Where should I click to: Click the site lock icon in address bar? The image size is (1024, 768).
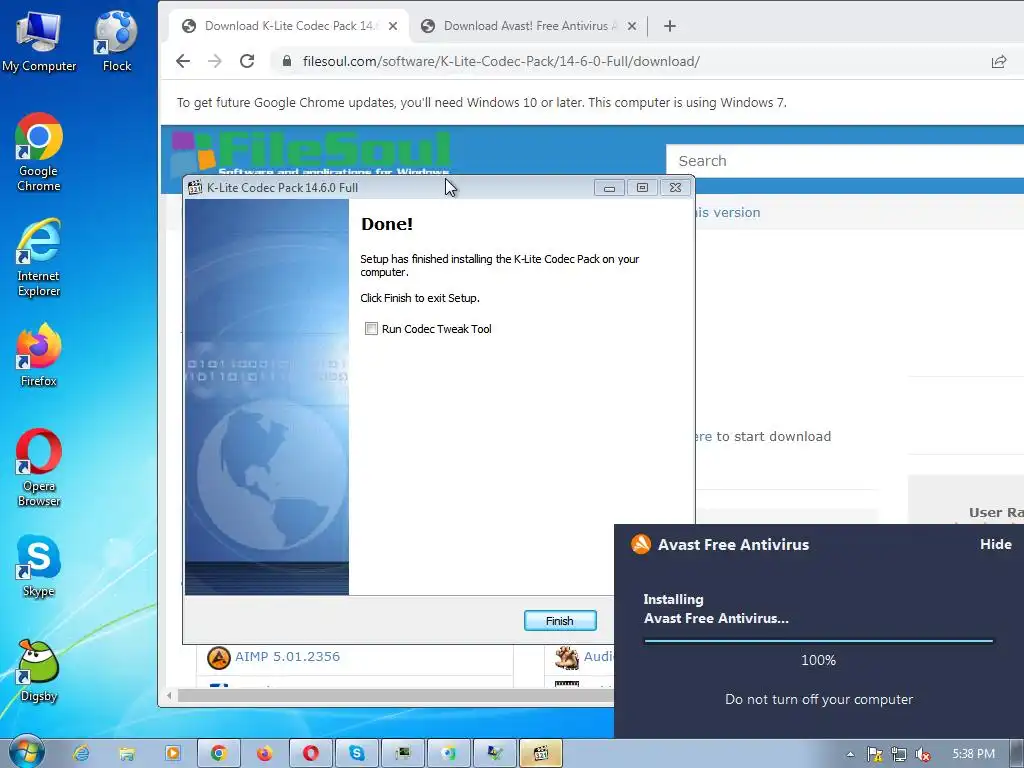coord(286,61)
